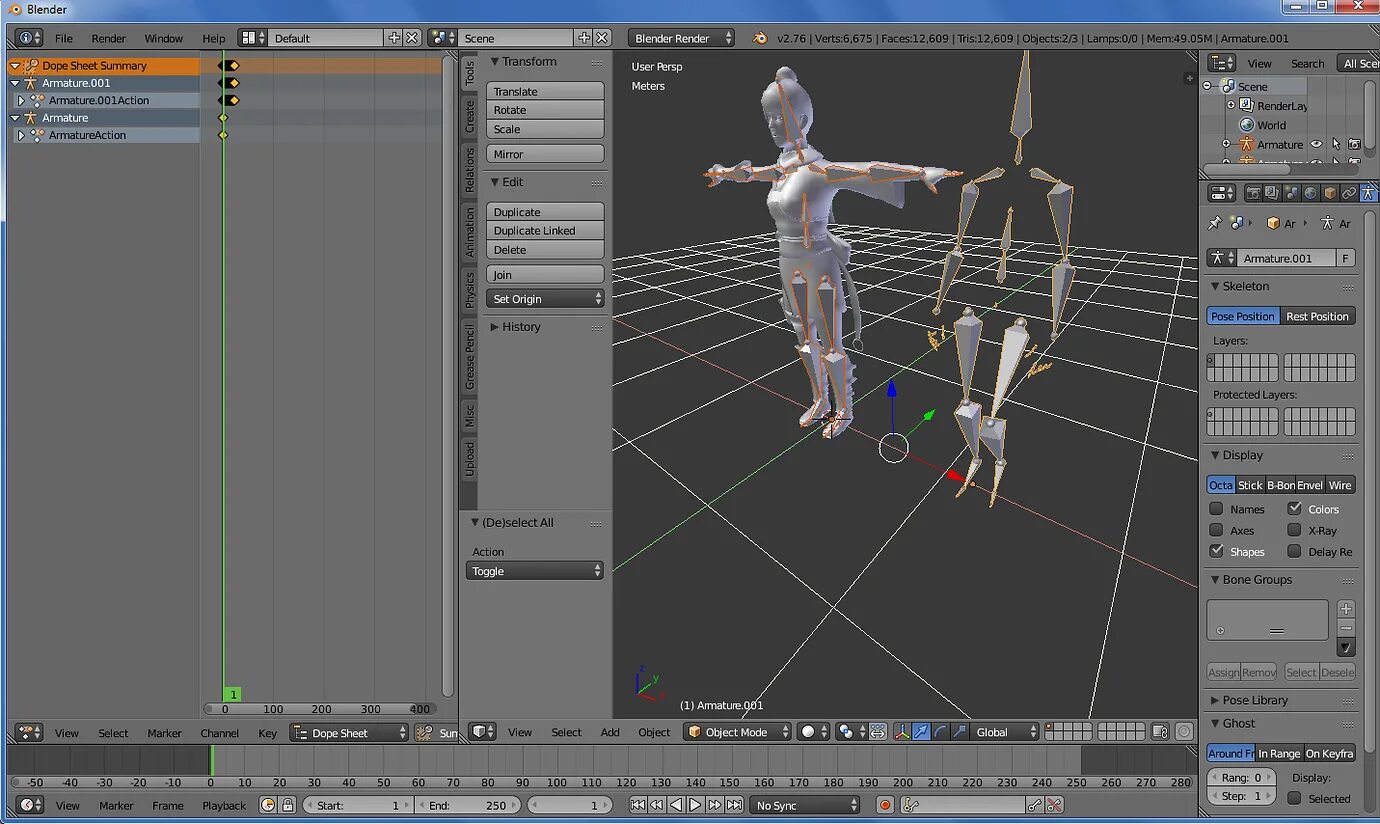
Task: Open the World properties globe tab
Action: [x=1310, y=193]
